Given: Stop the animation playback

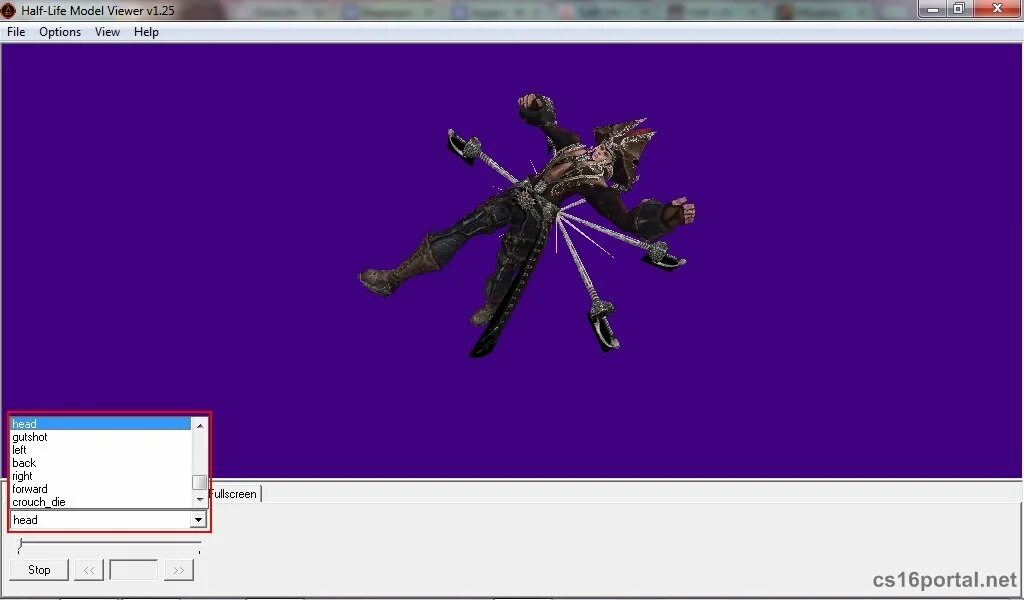Looking at the screenshot, I should [x=39, y=570].
